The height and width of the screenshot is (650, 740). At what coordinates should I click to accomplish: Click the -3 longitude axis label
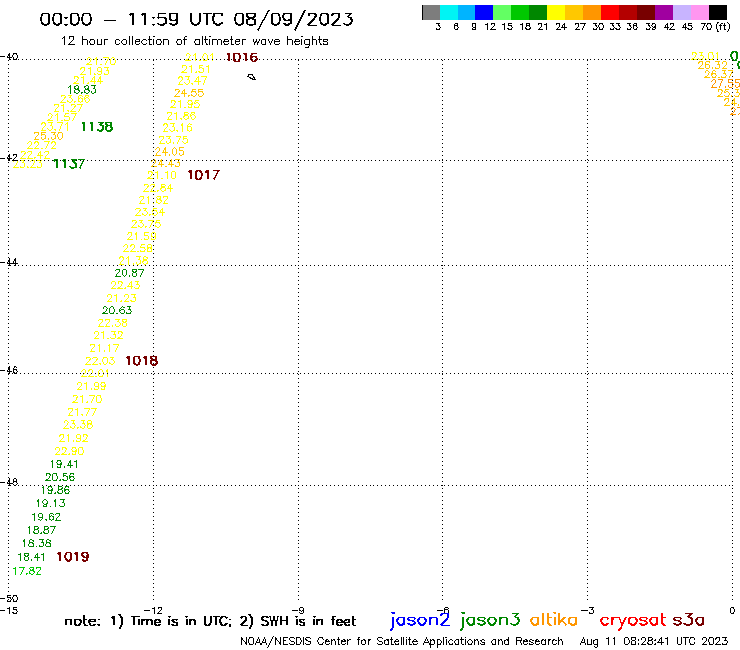point(588,611)
